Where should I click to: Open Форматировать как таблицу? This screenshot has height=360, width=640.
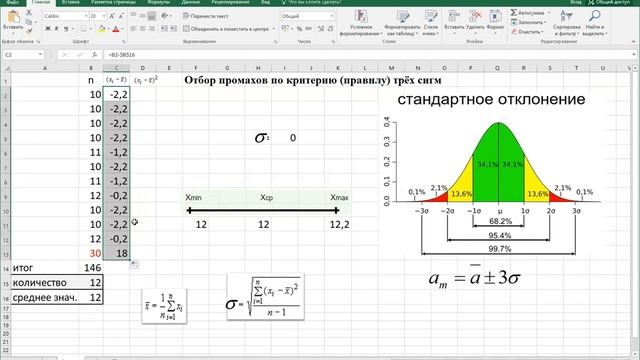[402, 24]
